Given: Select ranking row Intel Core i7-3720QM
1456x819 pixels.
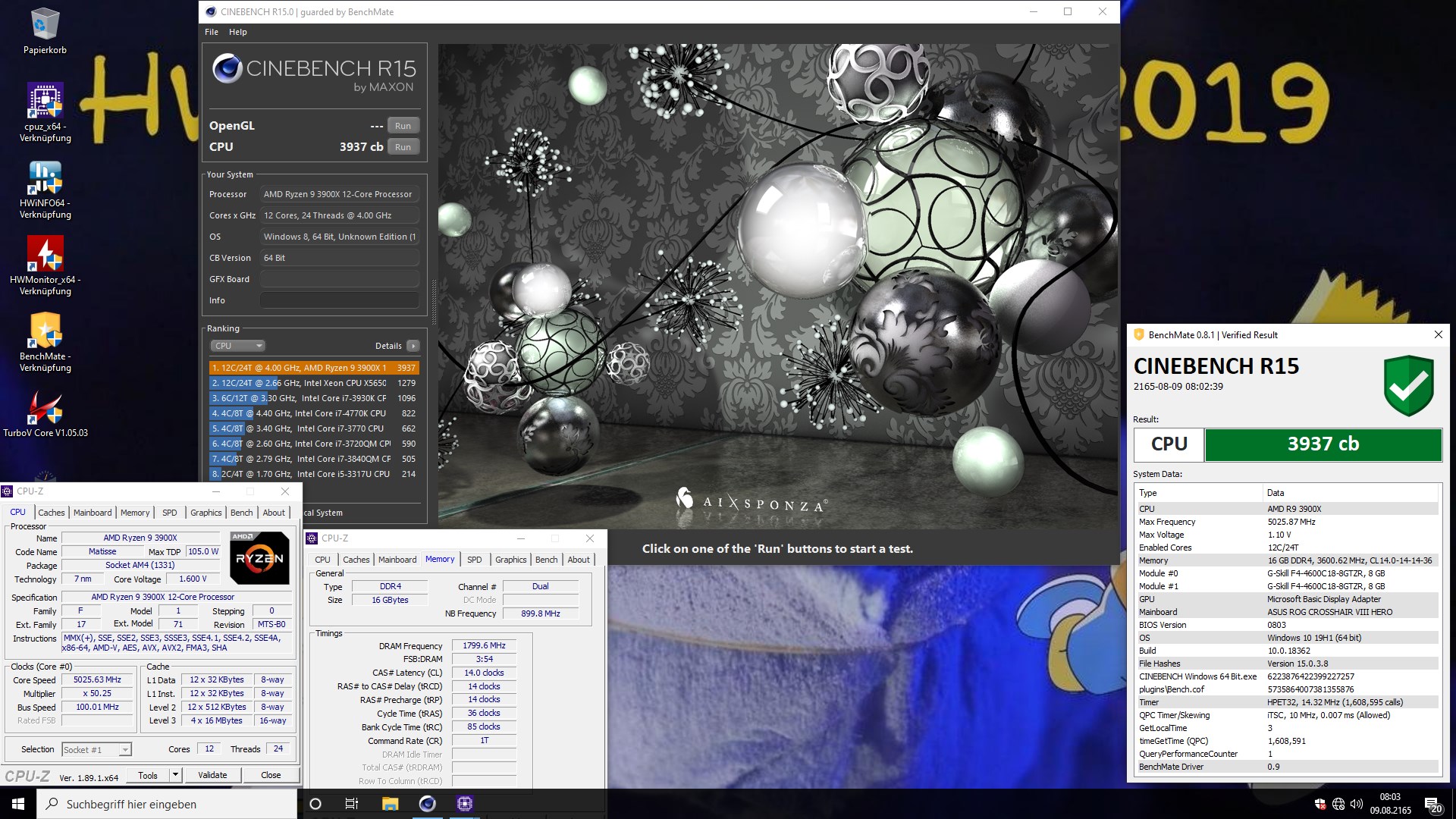Looking at the screenshot, I should (314, 444).
